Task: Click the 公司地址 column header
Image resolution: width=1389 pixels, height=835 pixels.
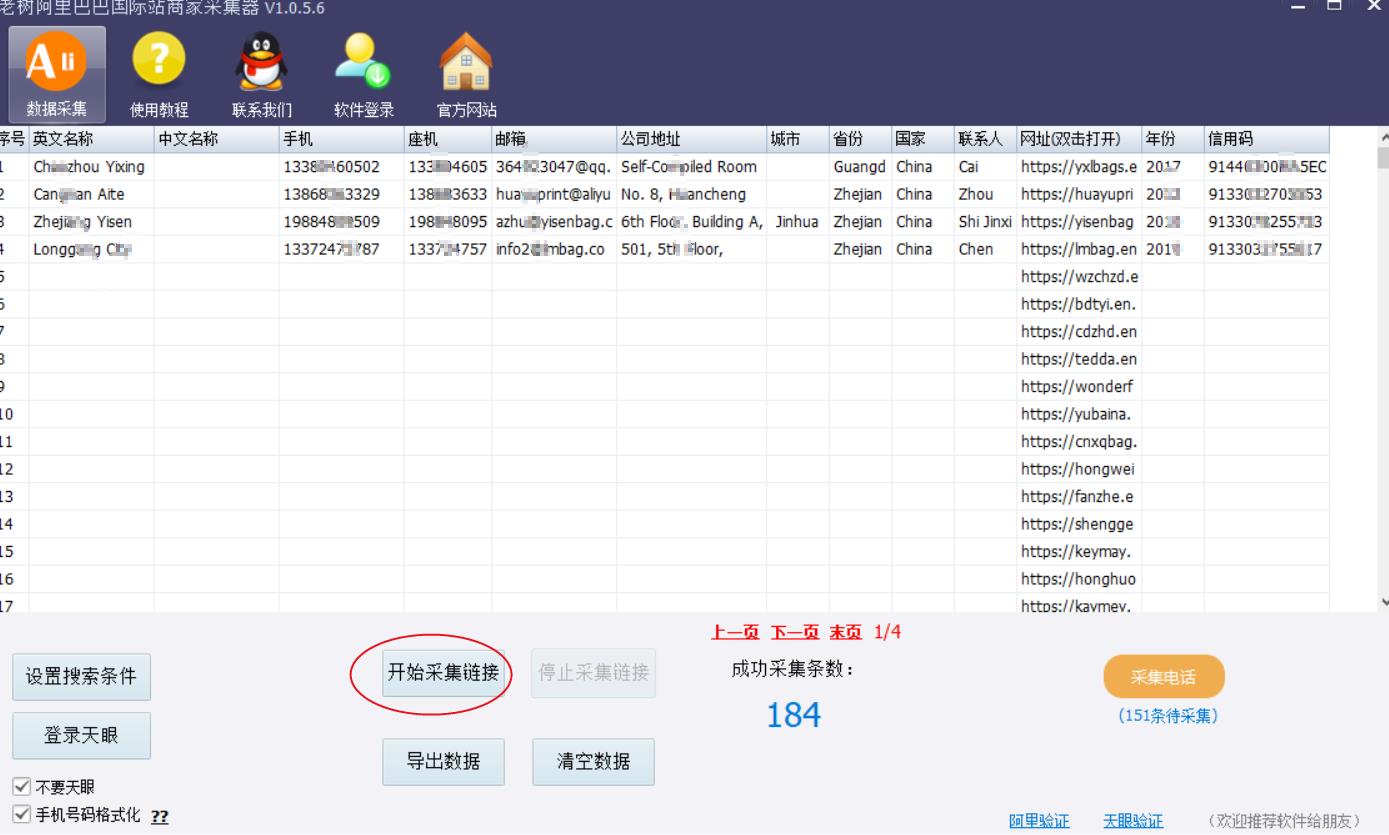Action: click(692, 140)
